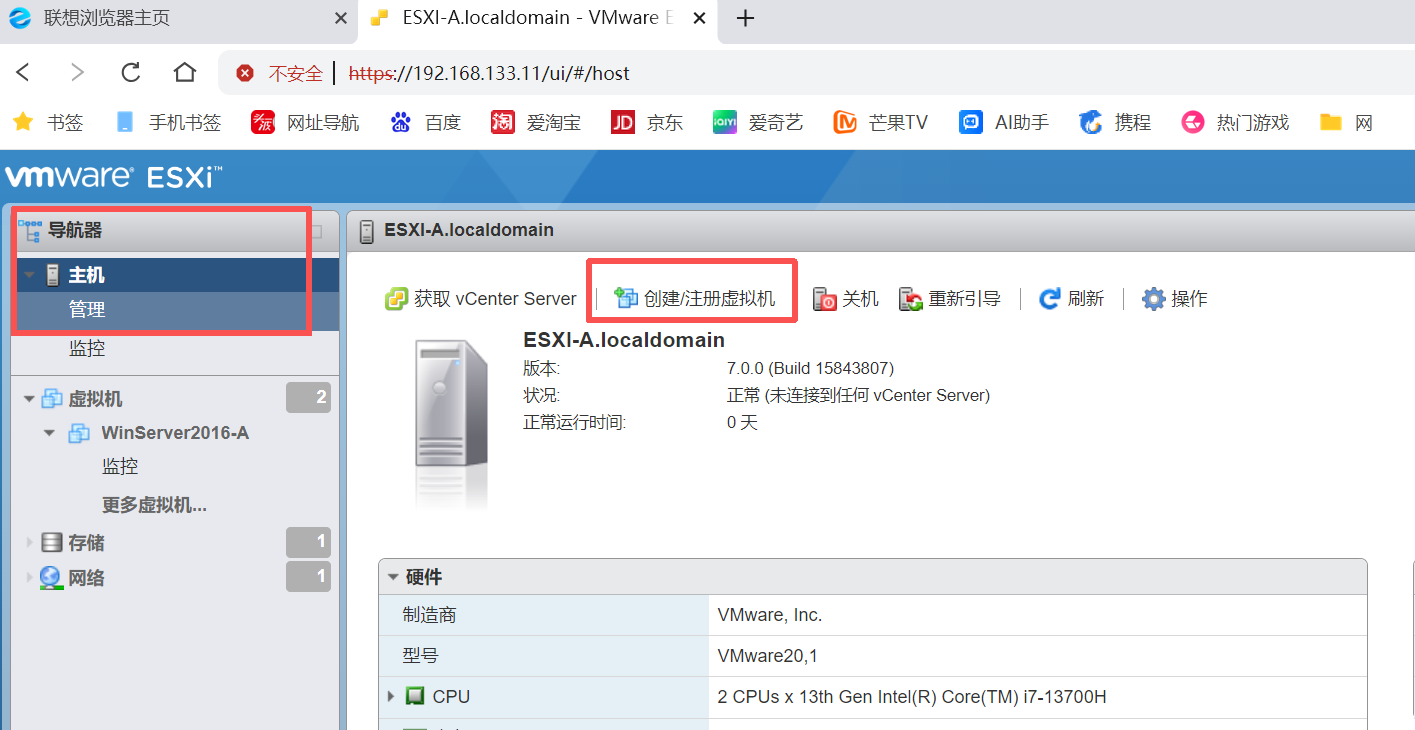Open the 网址导航 bookmark
Image resolution: width=1415 pixels, height=730 pixels.
(305, 122)
